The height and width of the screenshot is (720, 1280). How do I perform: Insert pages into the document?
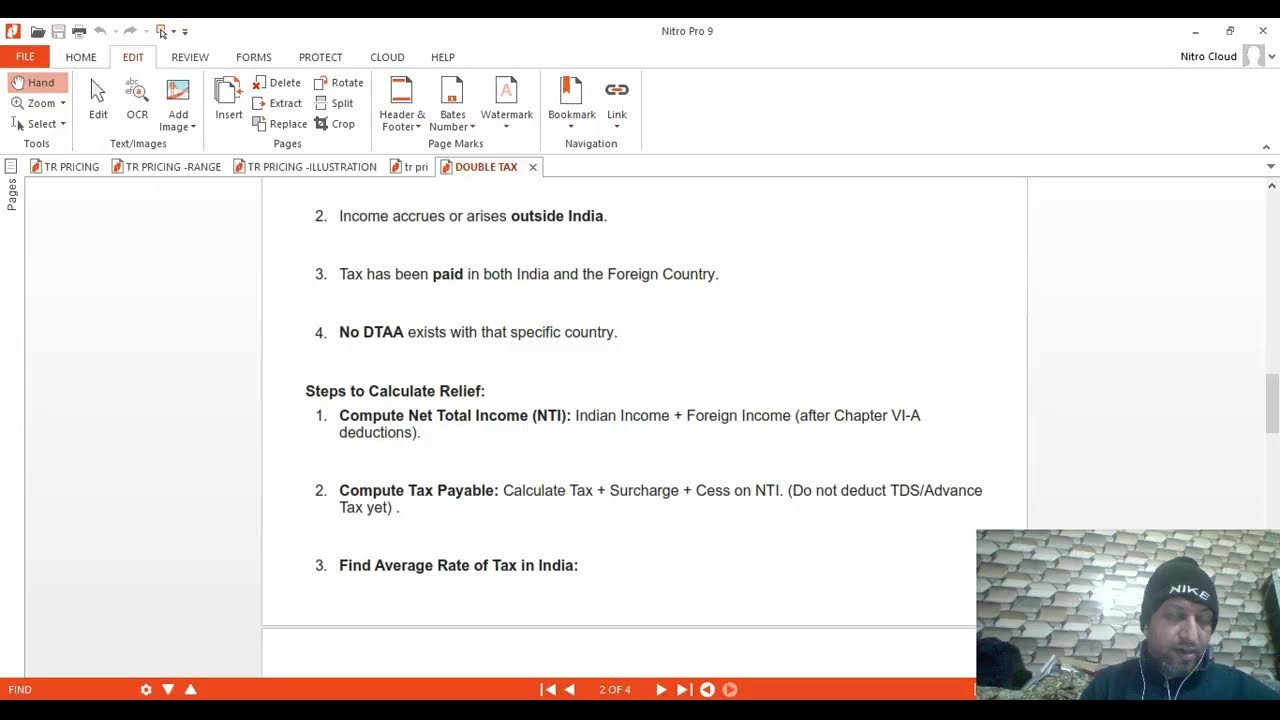(x=229, y=100)
